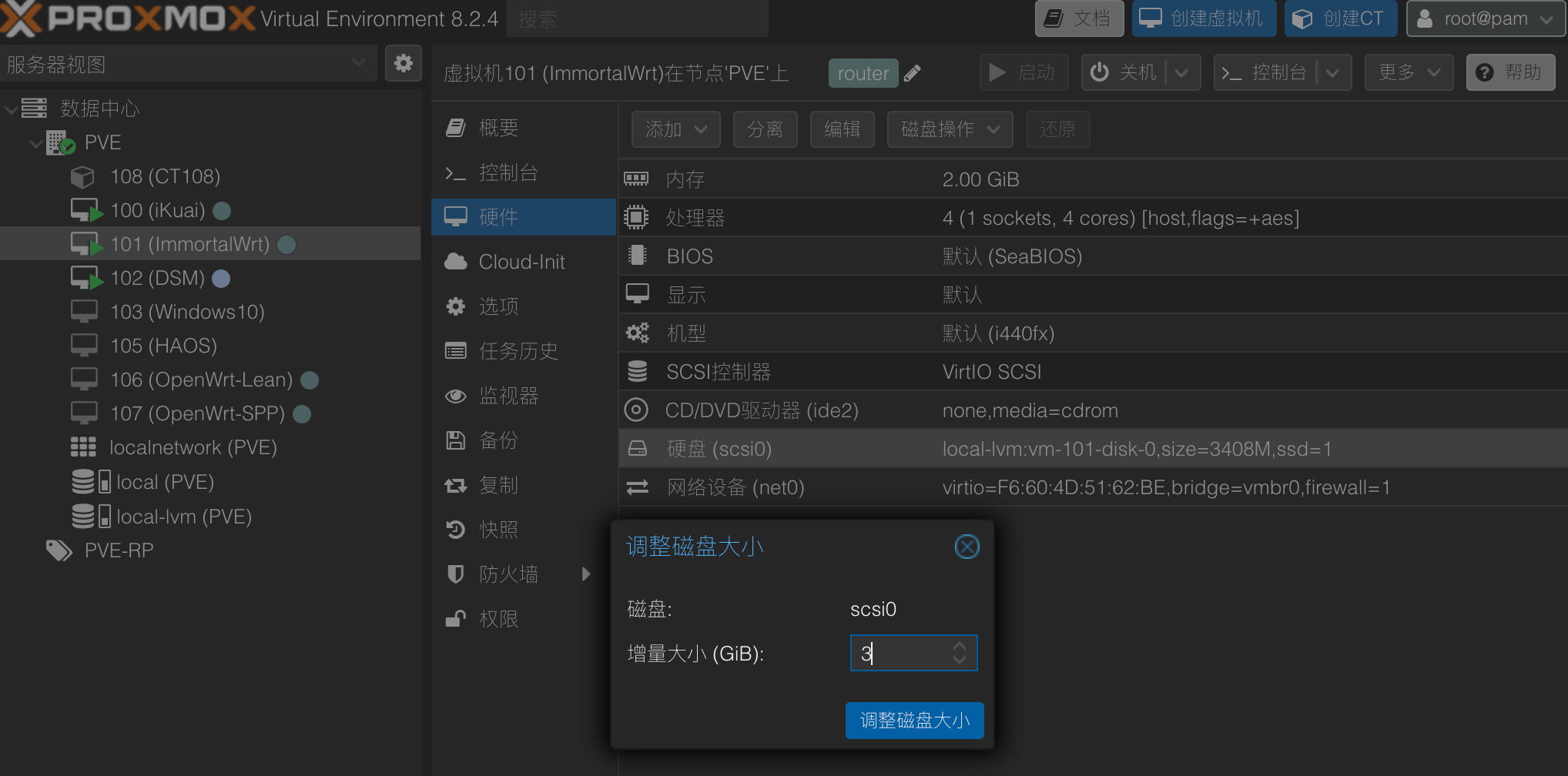Click the pencil icon next to router tag
Screen dimensions: 1568x776
912,73
